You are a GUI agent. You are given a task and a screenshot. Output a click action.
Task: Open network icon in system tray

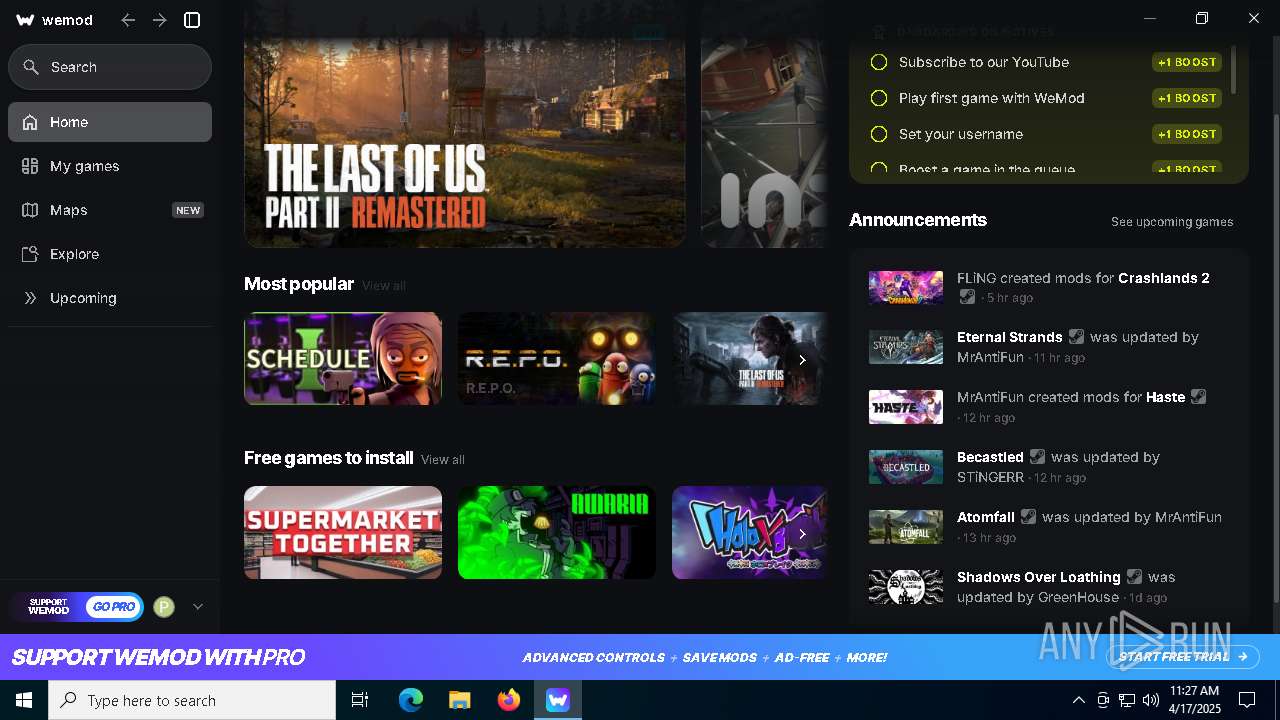click(x=1127, y=700)
